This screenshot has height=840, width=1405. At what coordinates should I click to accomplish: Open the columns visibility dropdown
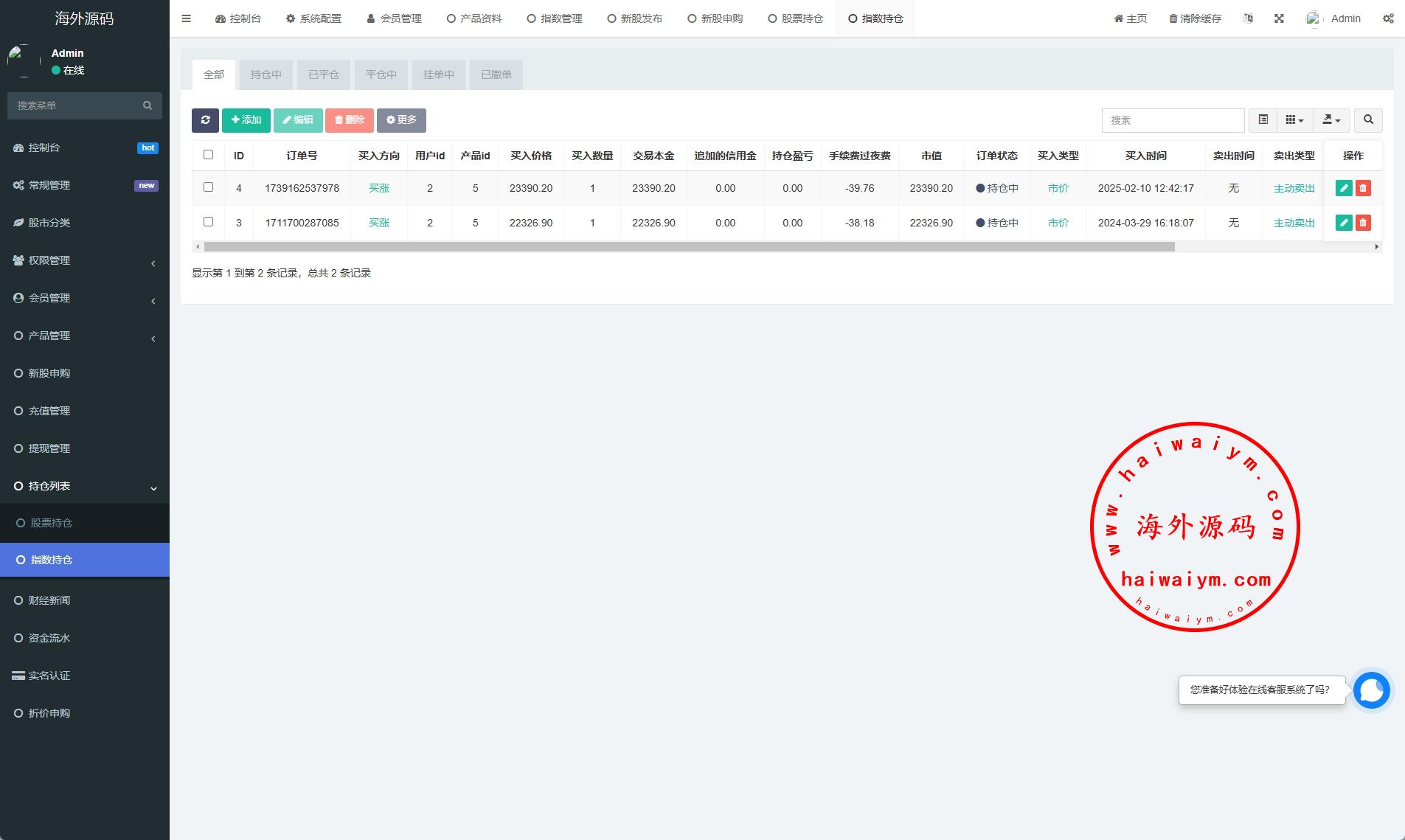1294,120
